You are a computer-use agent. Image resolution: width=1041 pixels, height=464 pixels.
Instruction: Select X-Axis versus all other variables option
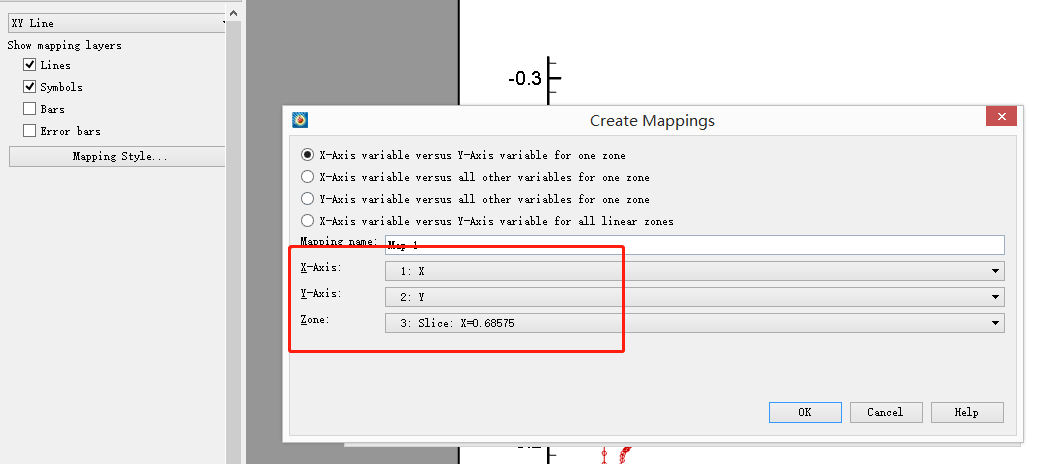click(307, 177)
